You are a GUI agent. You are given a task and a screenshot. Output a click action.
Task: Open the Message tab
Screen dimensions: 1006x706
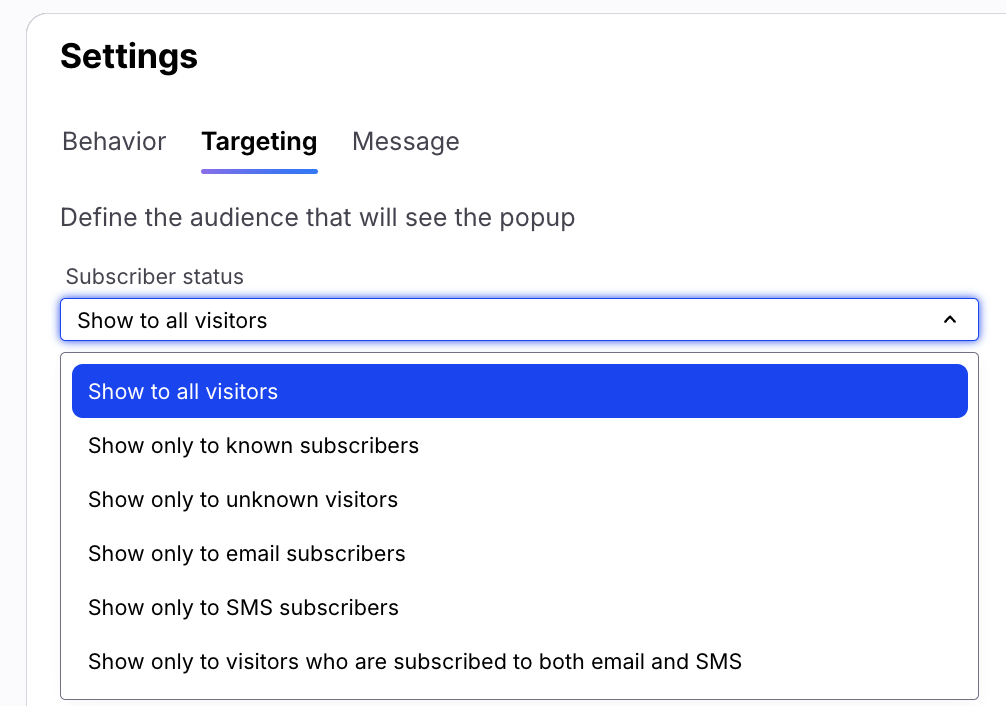[405, 142]
